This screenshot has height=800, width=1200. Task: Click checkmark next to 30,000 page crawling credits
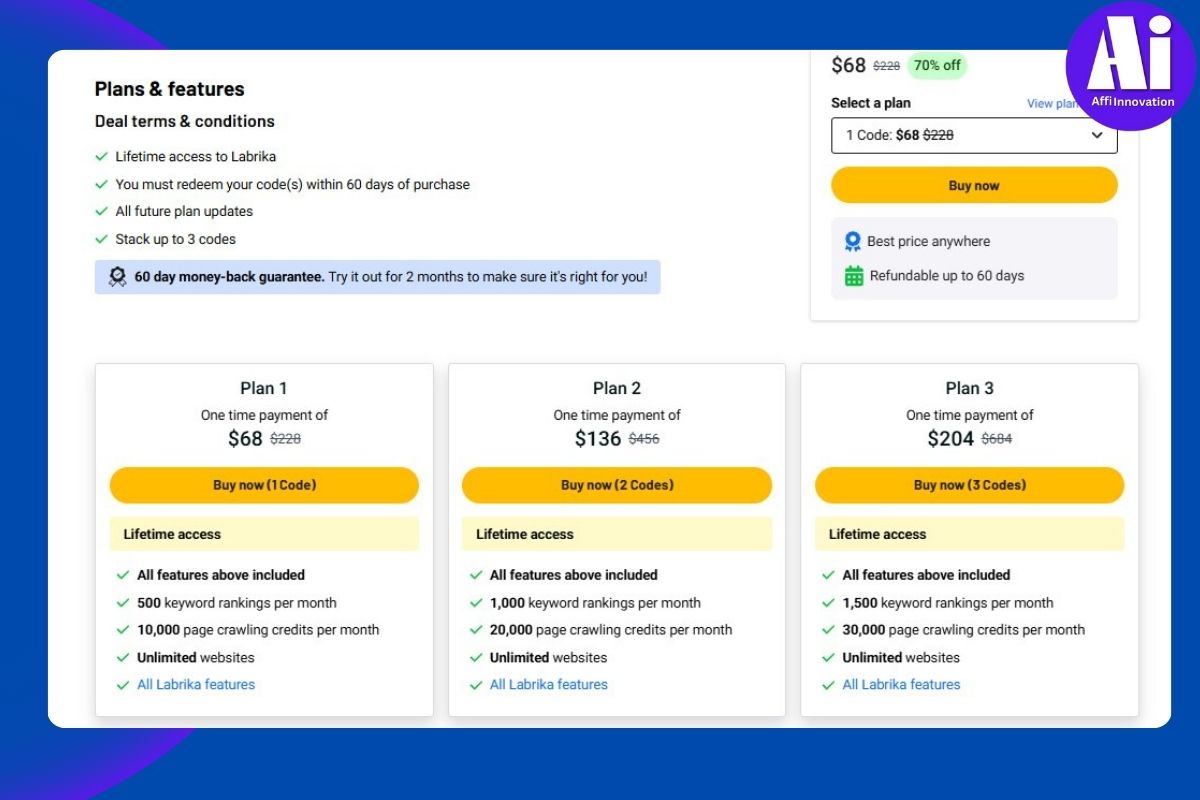pyautogui.click(x=828, y=630)
